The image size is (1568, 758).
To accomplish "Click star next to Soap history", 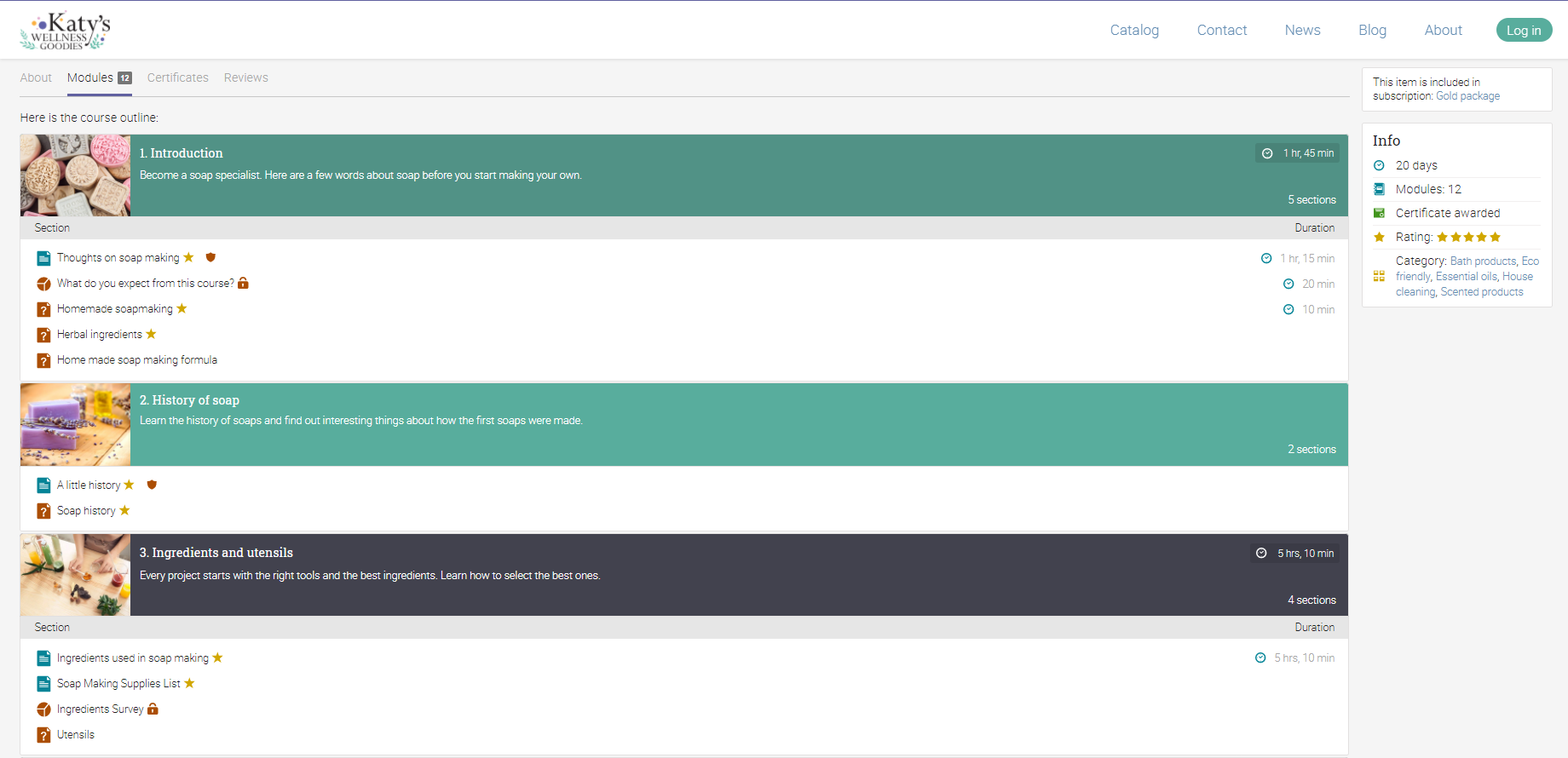I will click(x=124, y=510).
